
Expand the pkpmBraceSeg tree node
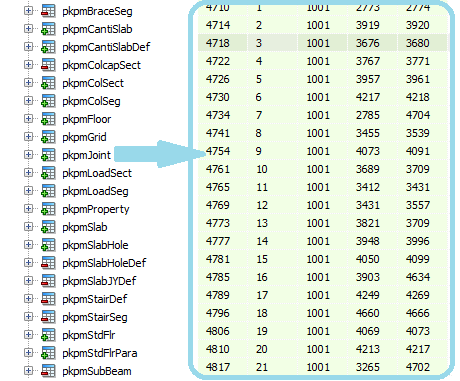tap(28, 11)
